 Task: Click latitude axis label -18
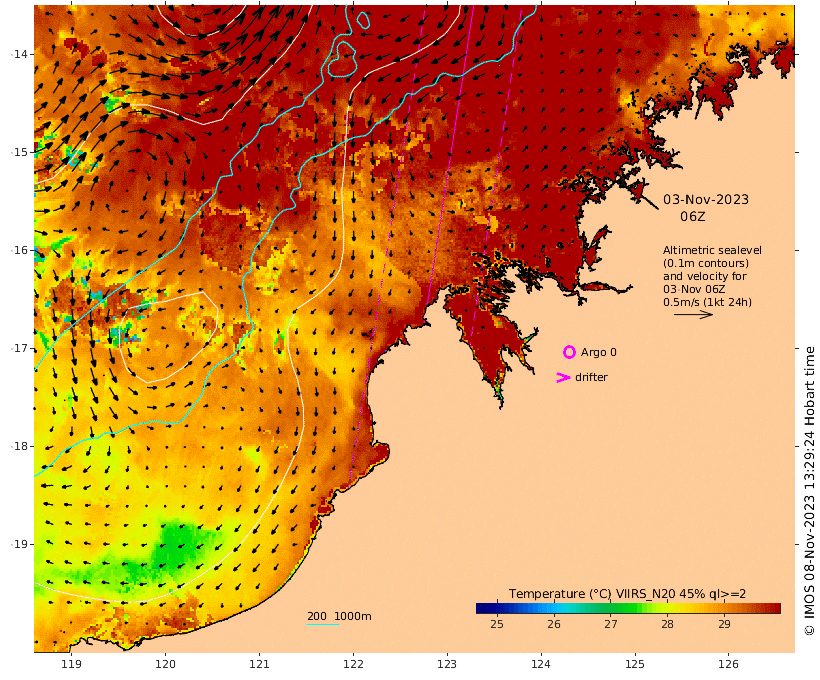tap(20, 446)
